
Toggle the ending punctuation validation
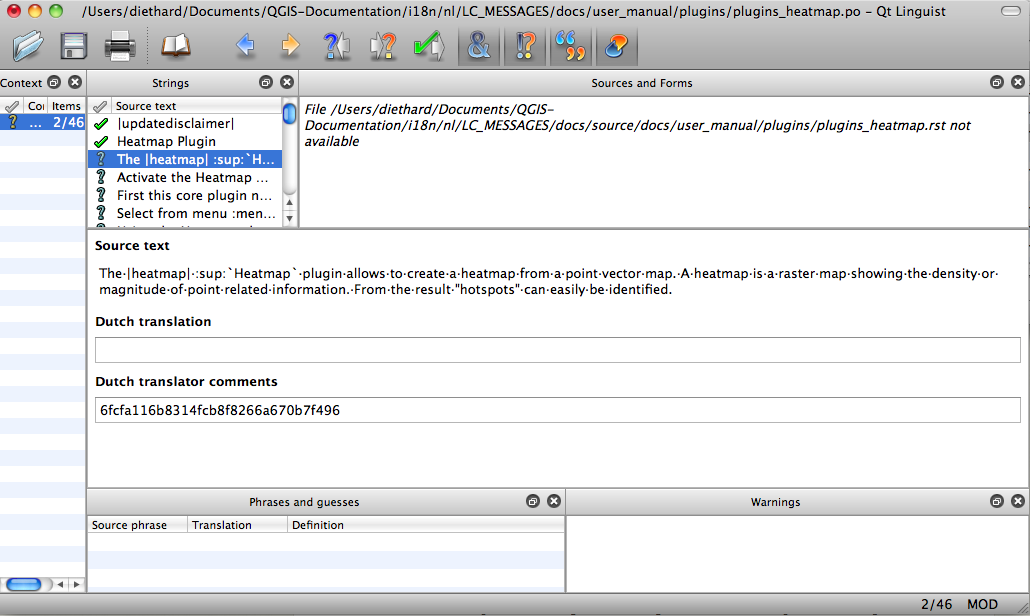pyautogui.click(x=525, y=45)
